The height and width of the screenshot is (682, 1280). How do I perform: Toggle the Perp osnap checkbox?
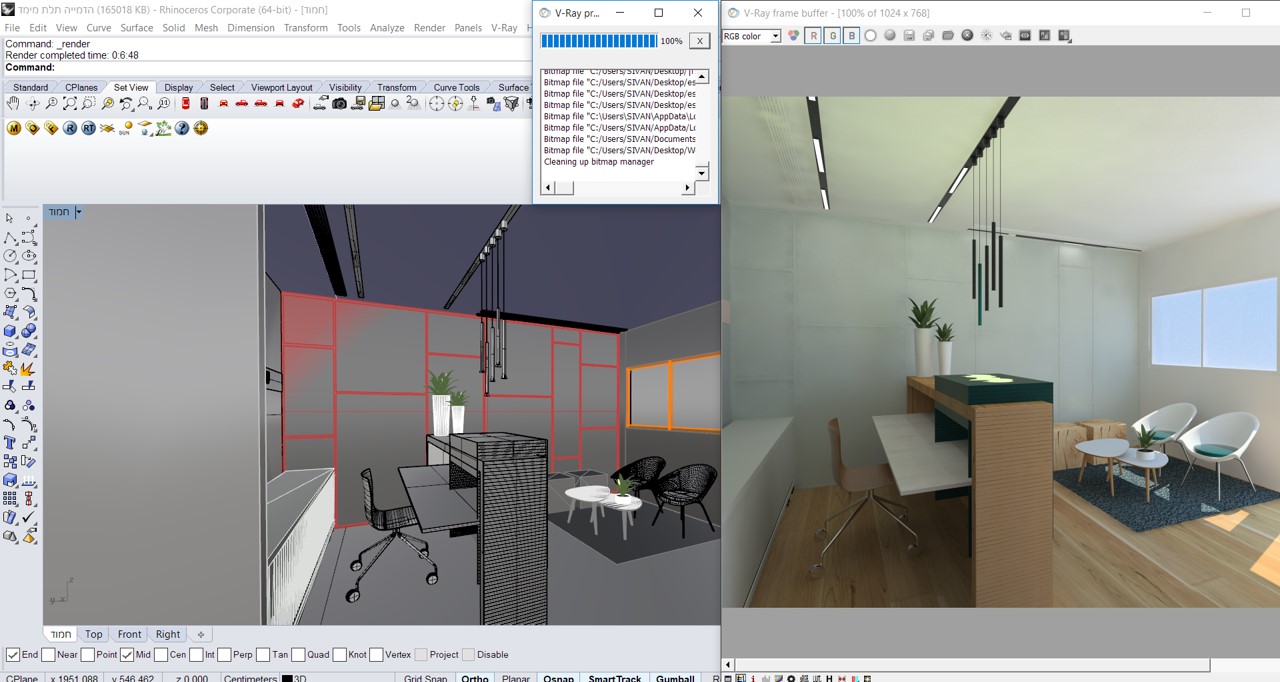click(223, 655)
